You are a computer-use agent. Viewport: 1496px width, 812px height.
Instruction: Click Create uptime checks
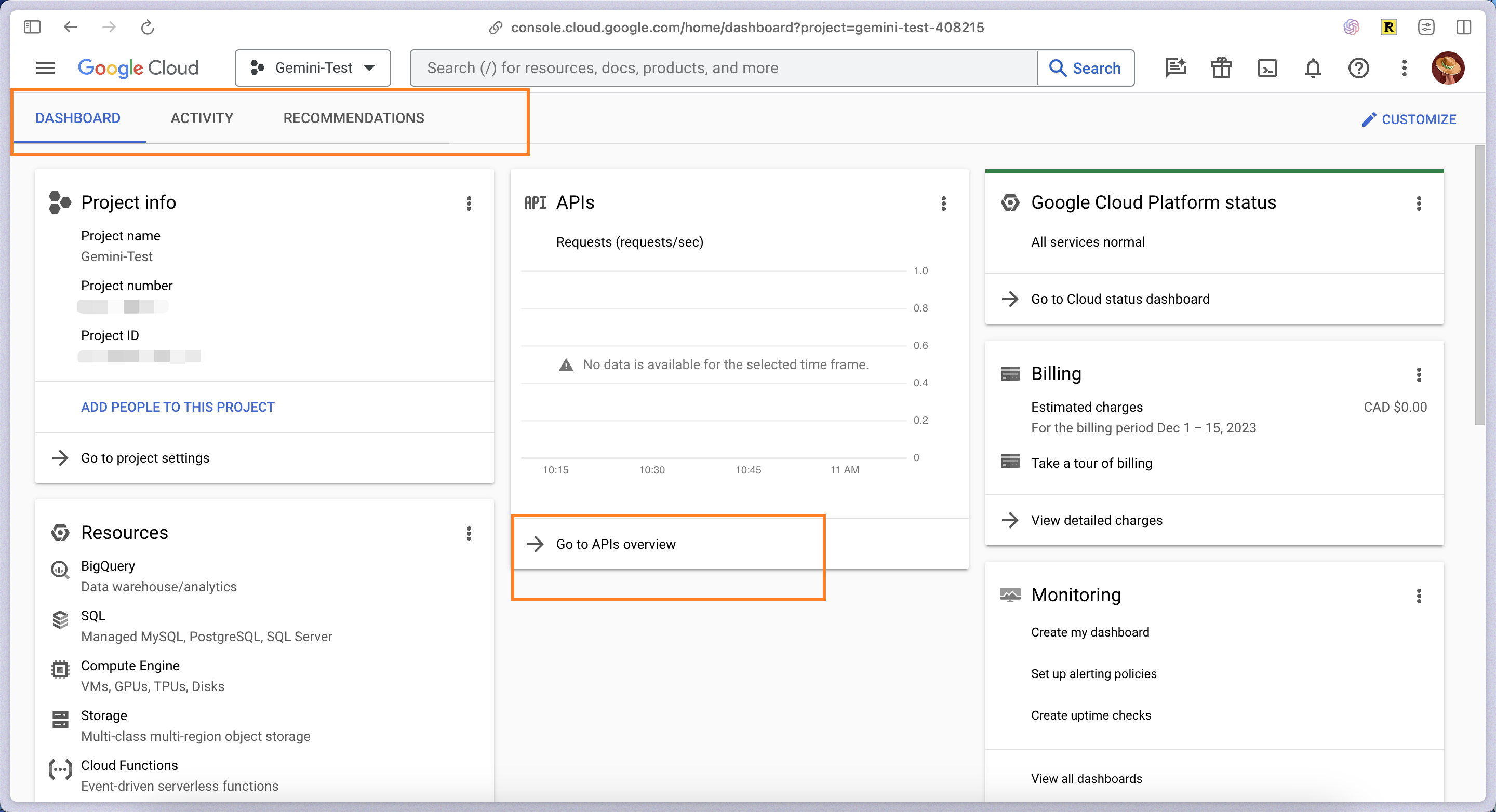click(1091, 715)
